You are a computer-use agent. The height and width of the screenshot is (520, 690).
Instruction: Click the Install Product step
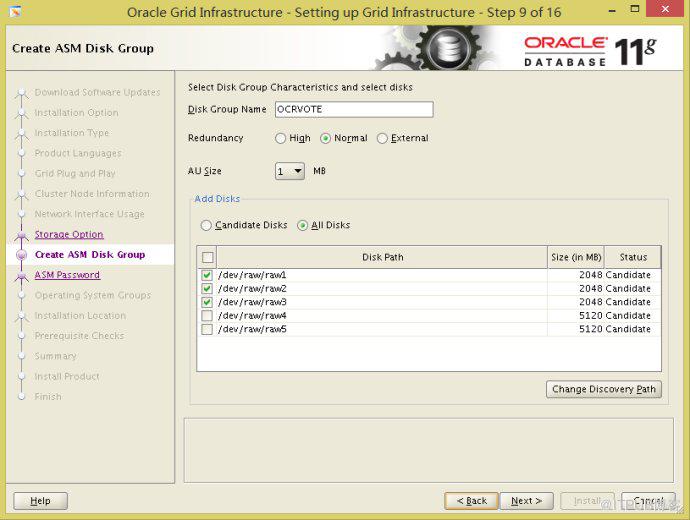pos(67,377)
